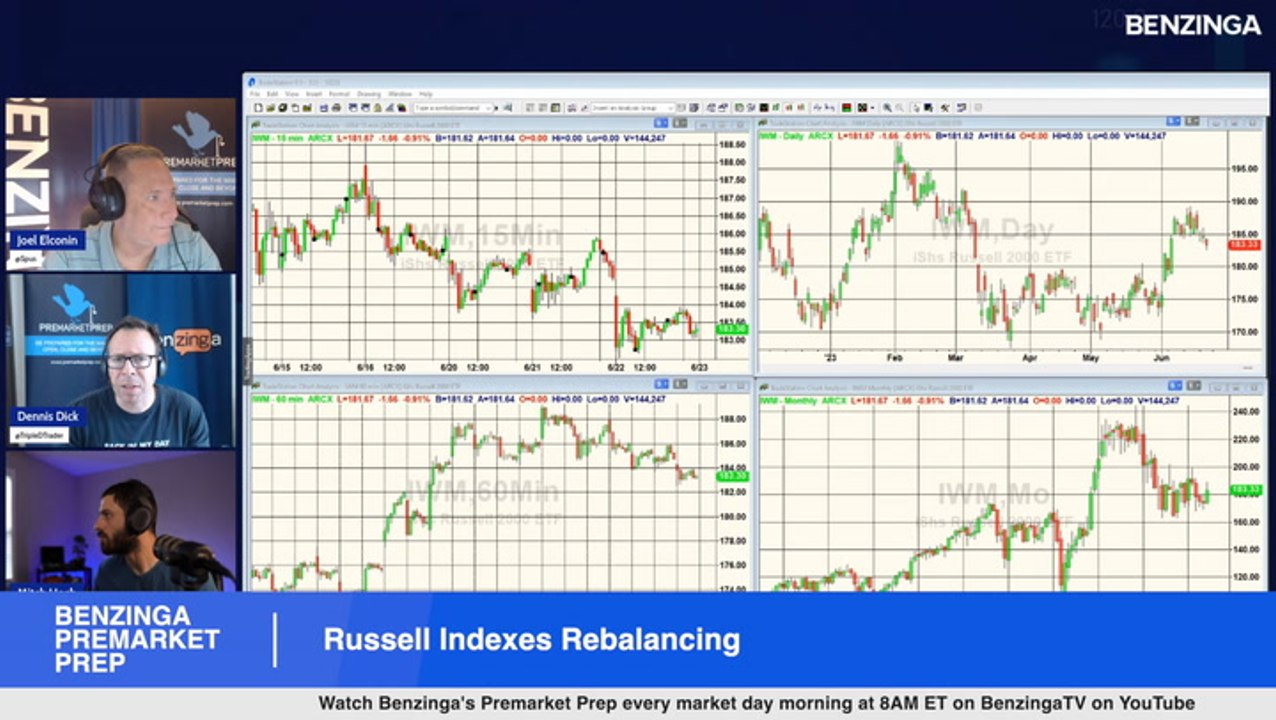Open the Drawing menu
1276x720 pixels.
pos(369,93)
